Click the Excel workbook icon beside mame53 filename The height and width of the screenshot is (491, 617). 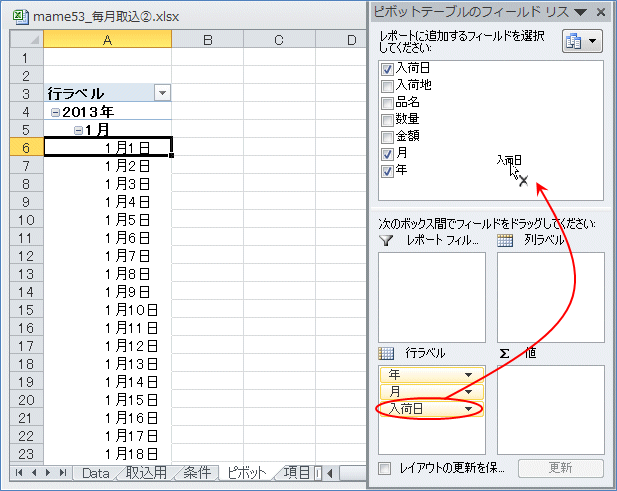pos(20,17)
